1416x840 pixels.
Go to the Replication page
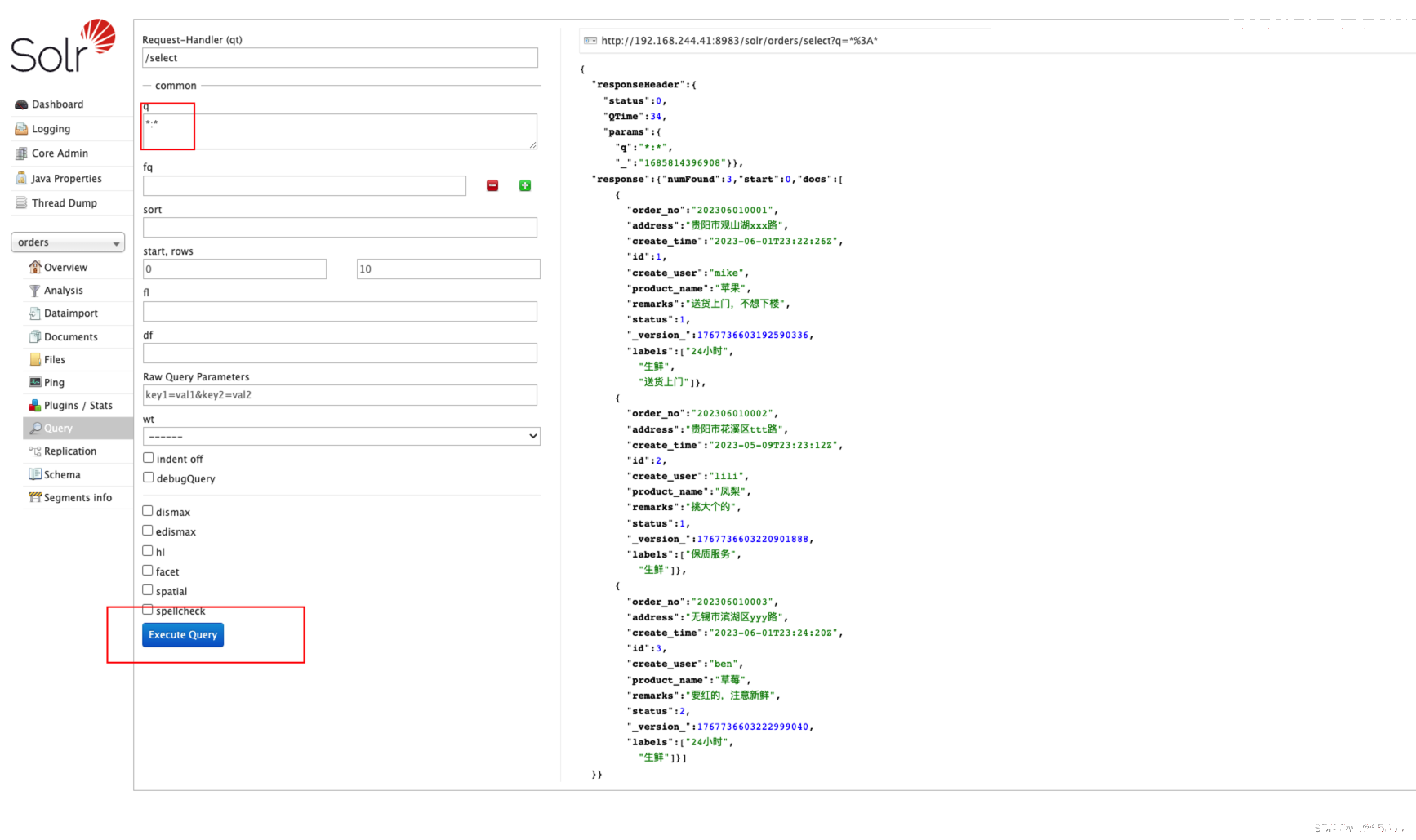pyautogui.click(x=70, y=451)
